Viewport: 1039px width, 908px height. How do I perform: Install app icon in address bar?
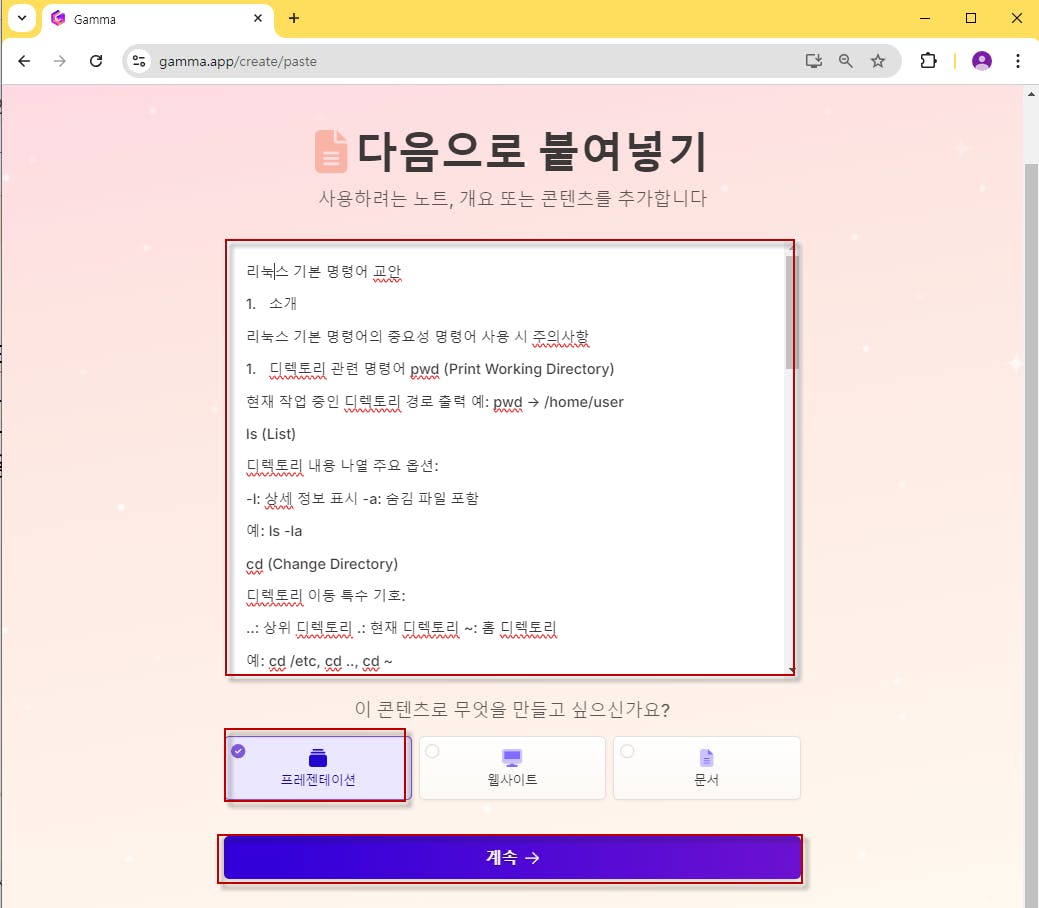click(814, 61)
